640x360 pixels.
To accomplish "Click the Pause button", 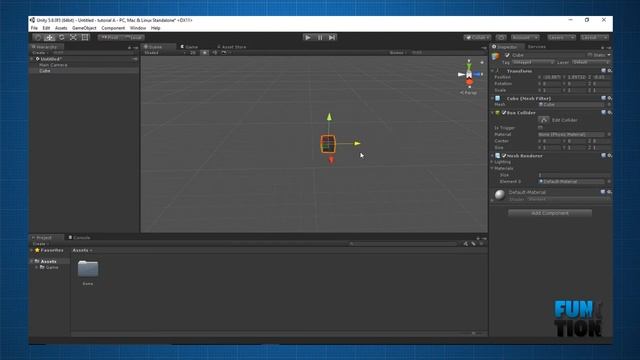I will tap(320, 38).
